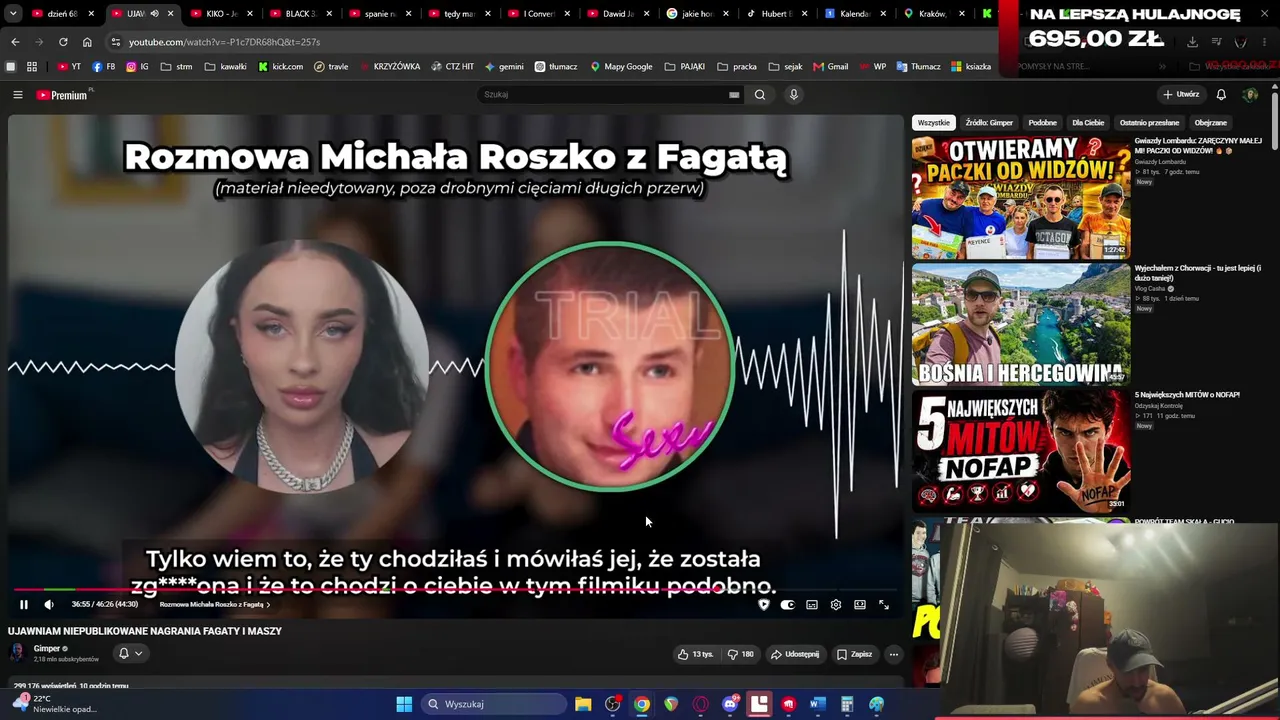
Task: Open the player settings gear
Action: pyautogui.click(x=836, y=604)
